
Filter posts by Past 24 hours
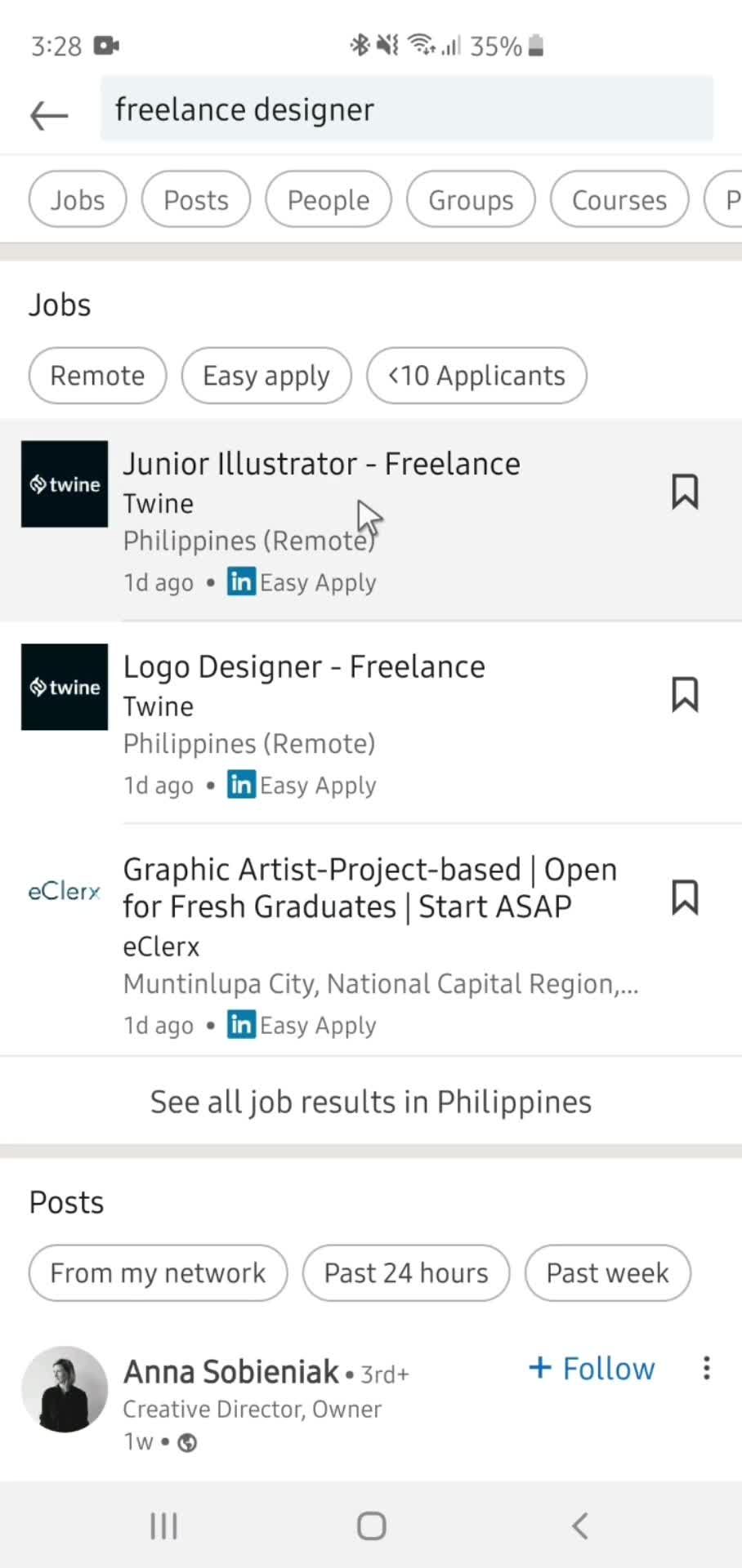point(406,1272)
